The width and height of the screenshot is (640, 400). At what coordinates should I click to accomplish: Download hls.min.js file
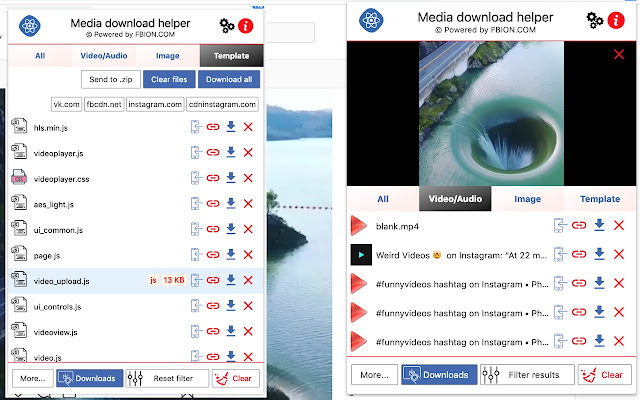pos(231,127)
